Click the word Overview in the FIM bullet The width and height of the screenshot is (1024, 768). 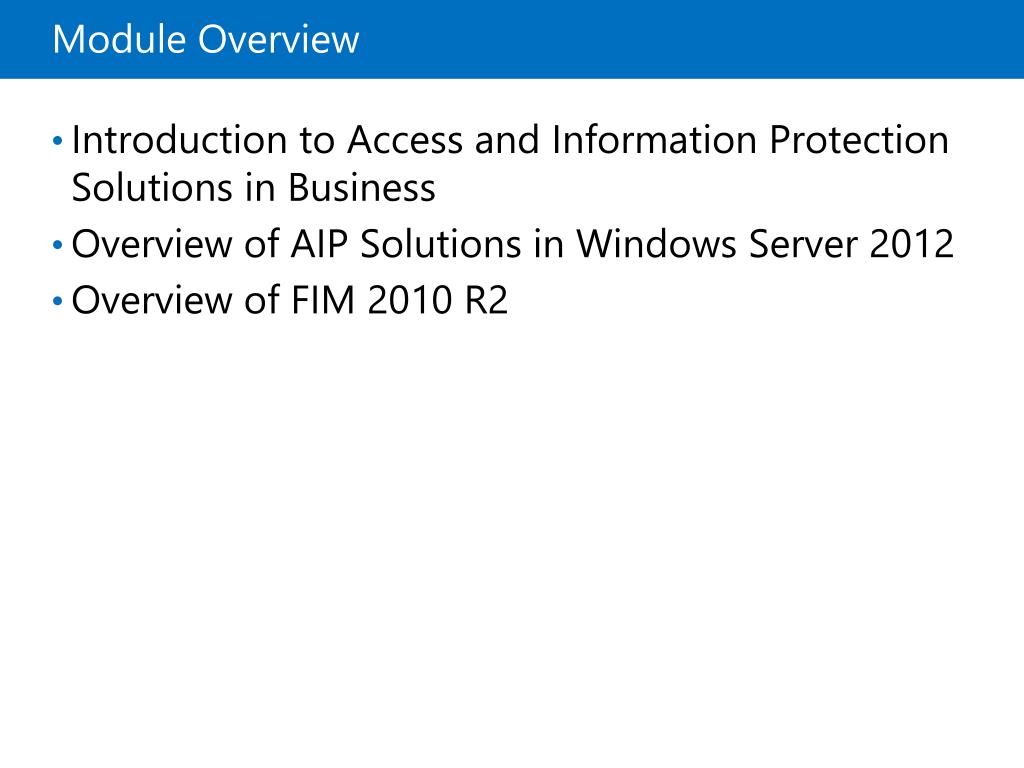[152, 300]
